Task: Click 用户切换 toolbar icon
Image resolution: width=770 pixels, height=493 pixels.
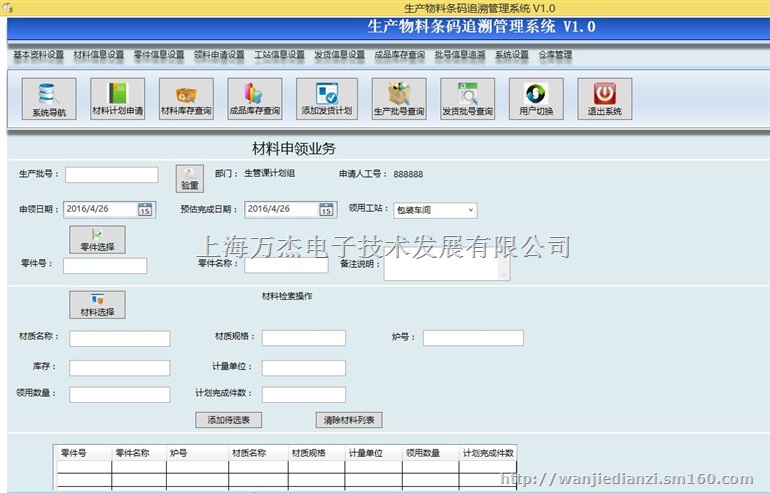Action: 536,99
